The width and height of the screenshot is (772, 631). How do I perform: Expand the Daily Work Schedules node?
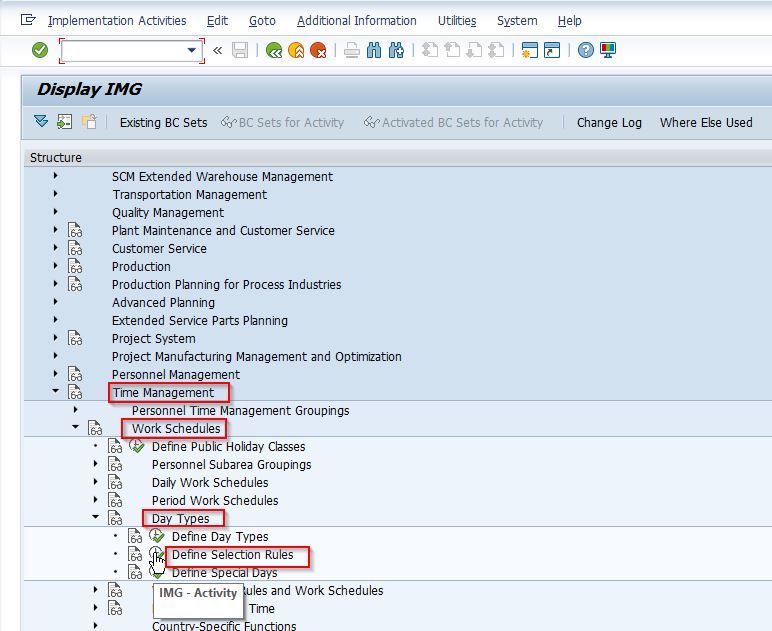(96, 481)
